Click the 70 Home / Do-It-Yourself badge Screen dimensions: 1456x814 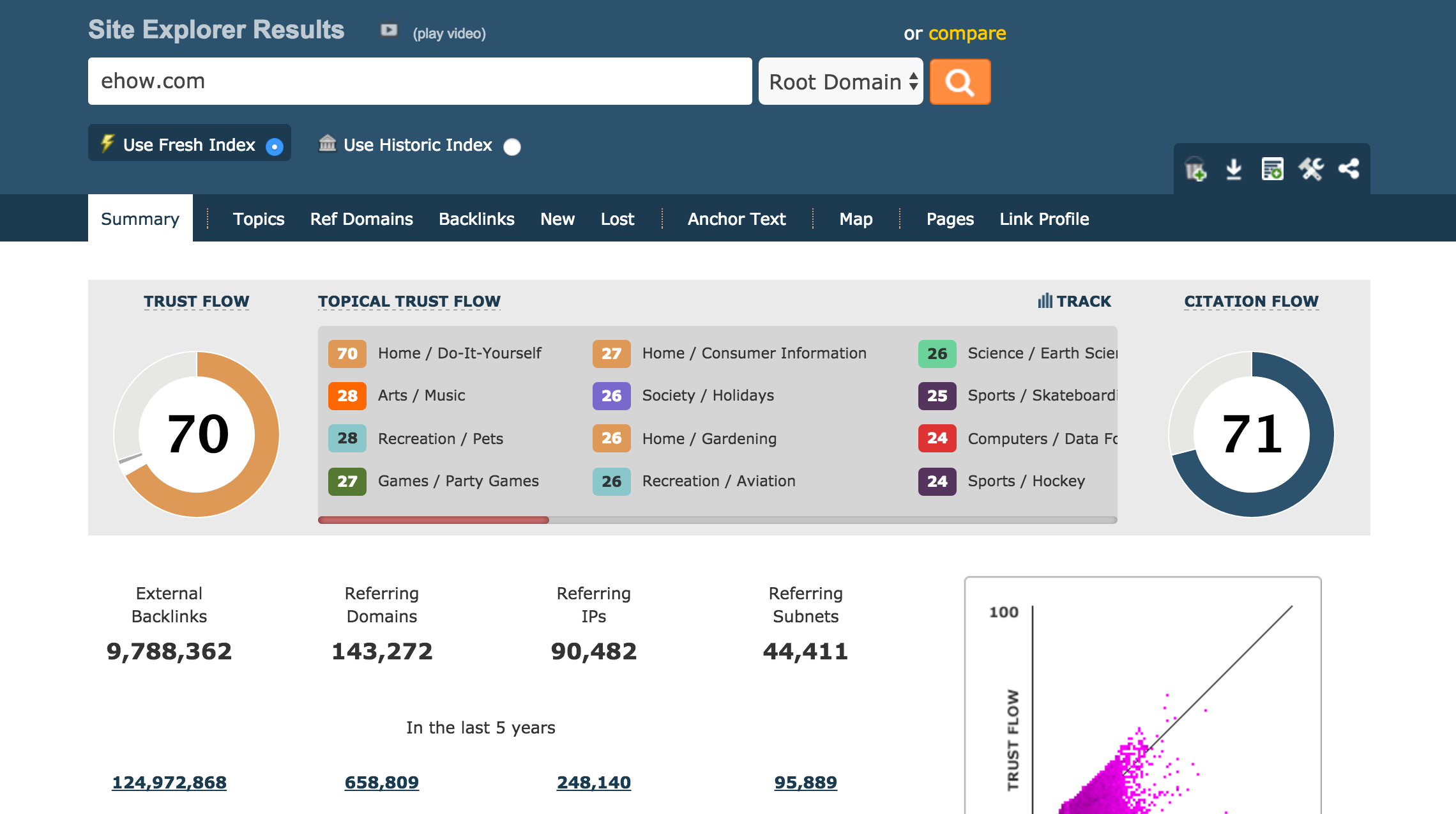[x=347, y=353]
